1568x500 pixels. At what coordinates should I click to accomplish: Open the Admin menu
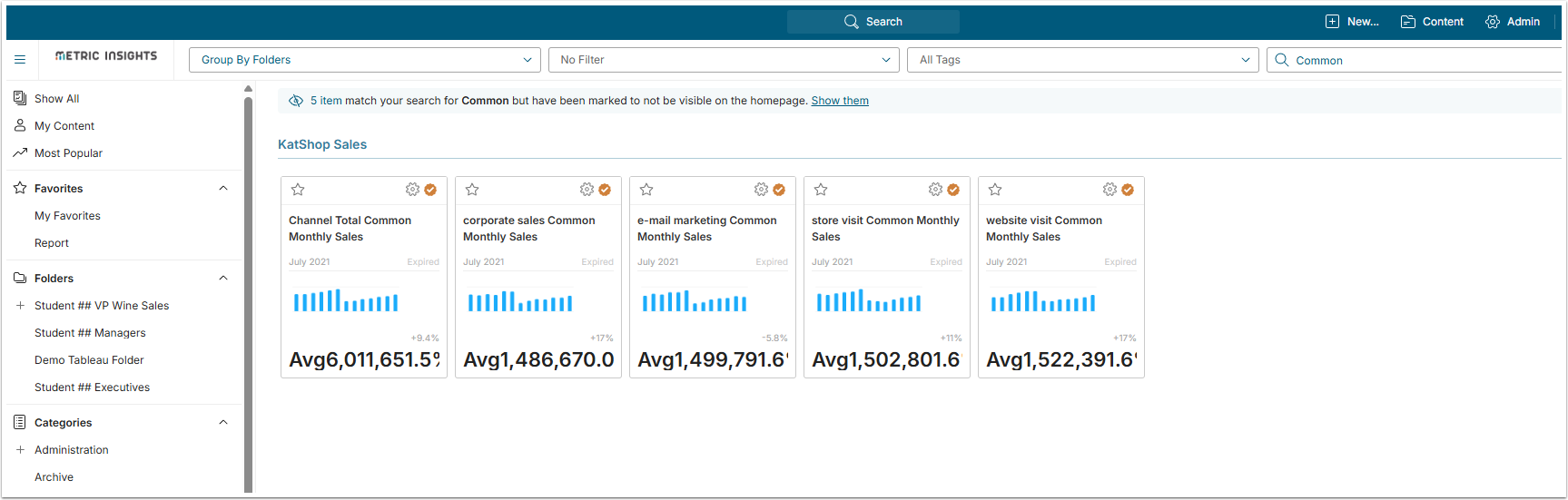1513,22
